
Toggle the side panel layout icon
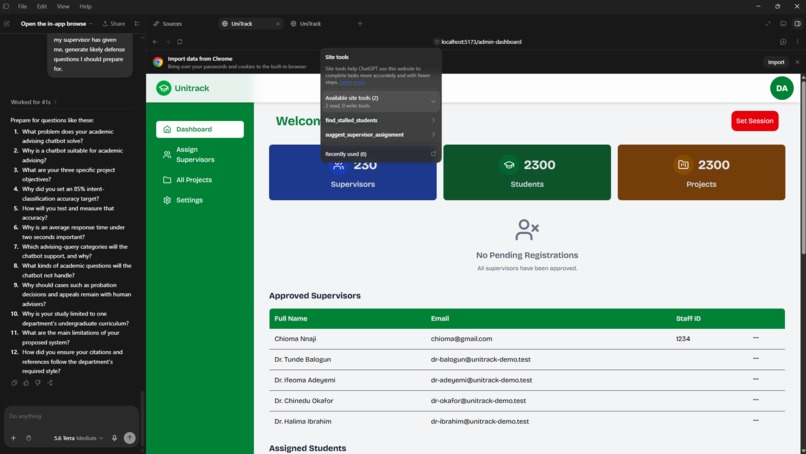click(797, 24)
